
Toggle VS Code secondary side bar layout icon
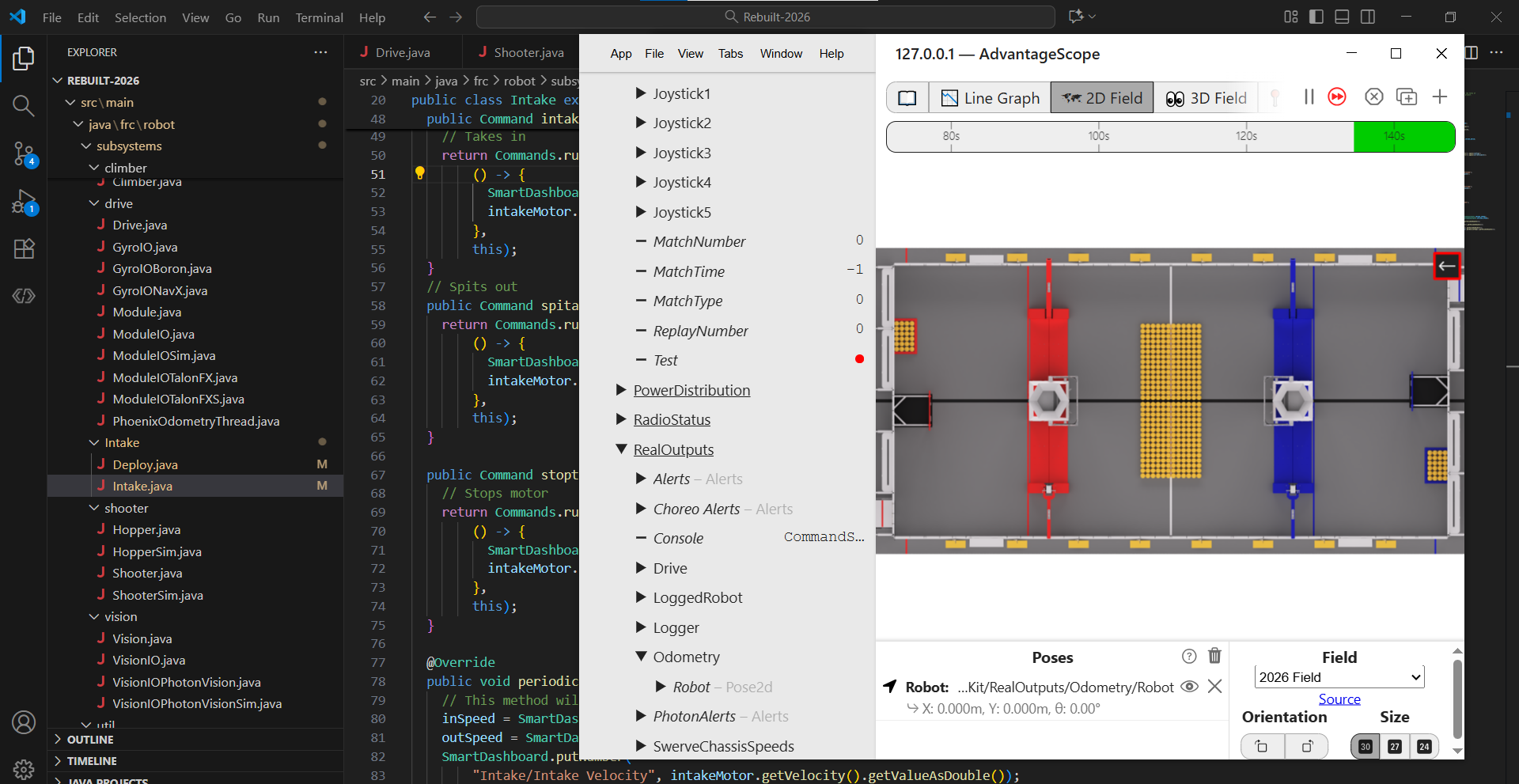click(x=1367, y=17)
